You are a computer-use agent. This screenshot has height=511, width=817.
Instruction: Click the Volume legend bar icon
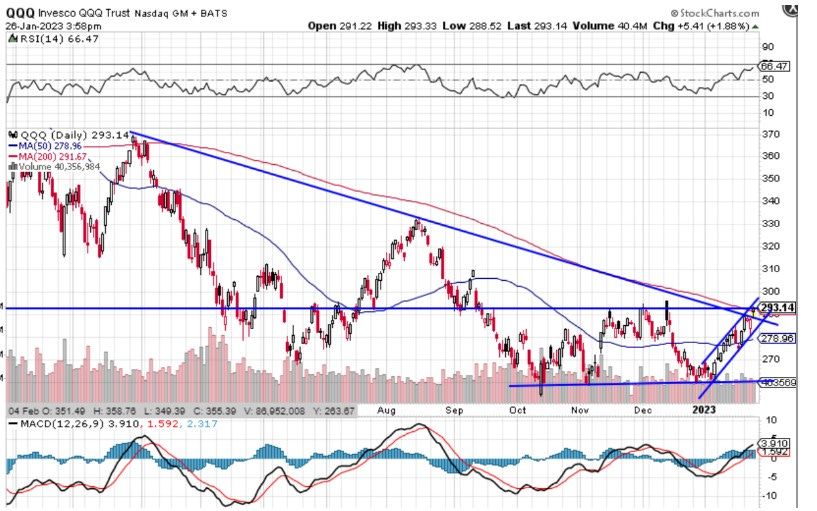point(11,166)
